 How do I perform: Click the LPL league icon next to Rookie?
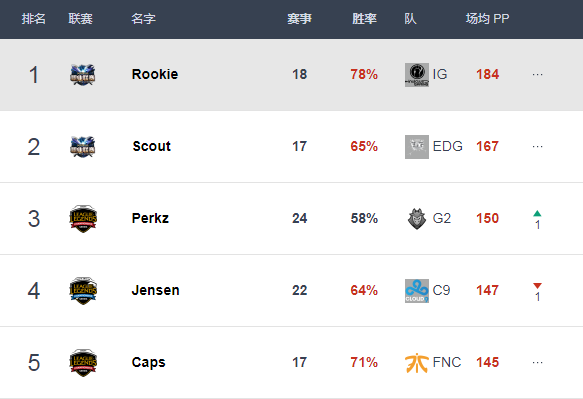(x=83, y=75)
